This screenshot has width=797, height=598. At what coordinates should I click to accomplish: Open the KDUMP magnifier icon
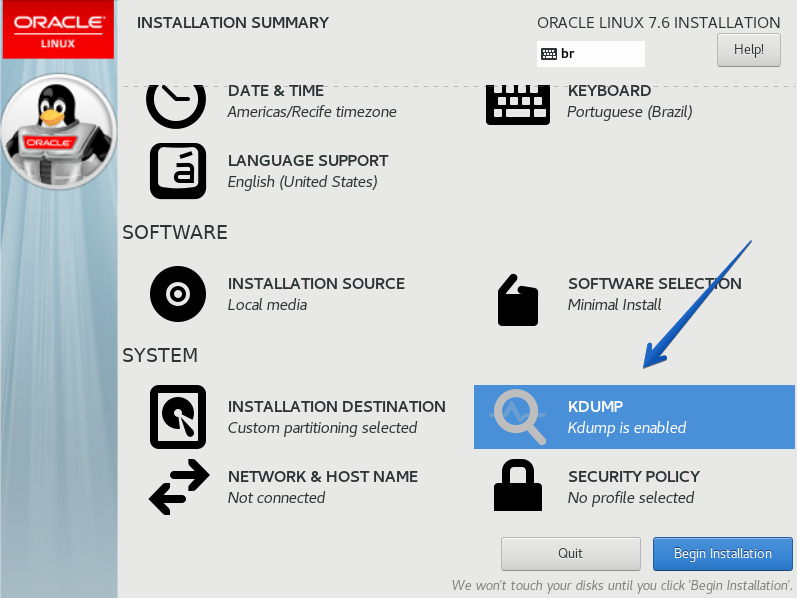pyautogui.click(x=518, y=417)
